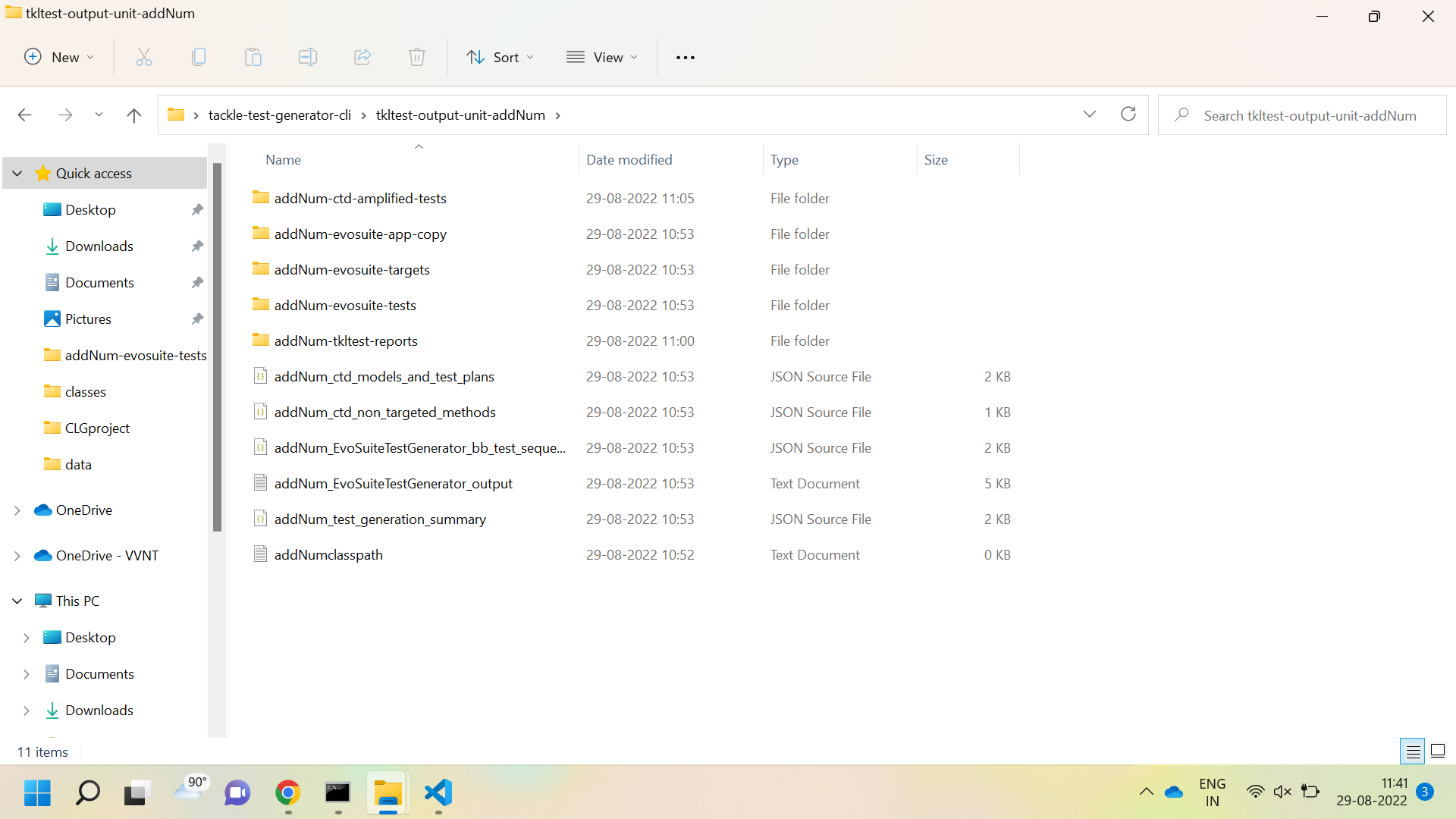Select the Cut icon in the toolbar
The height and width of the screenshot is (819, 1456).
tap(143, 57)
